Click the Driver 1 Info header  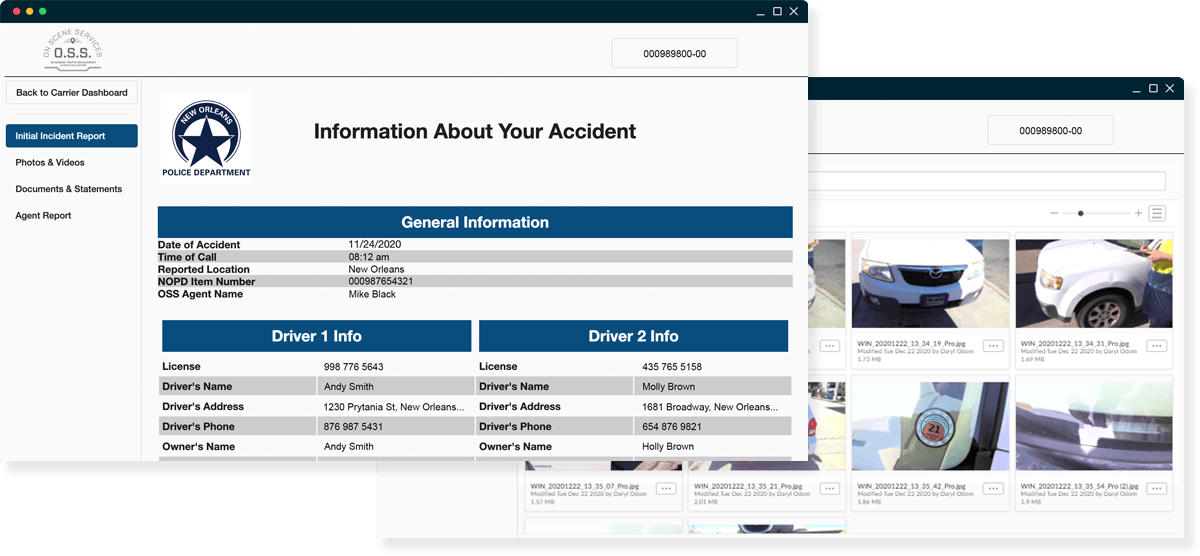pyautogui.click(x=316, y=336)
